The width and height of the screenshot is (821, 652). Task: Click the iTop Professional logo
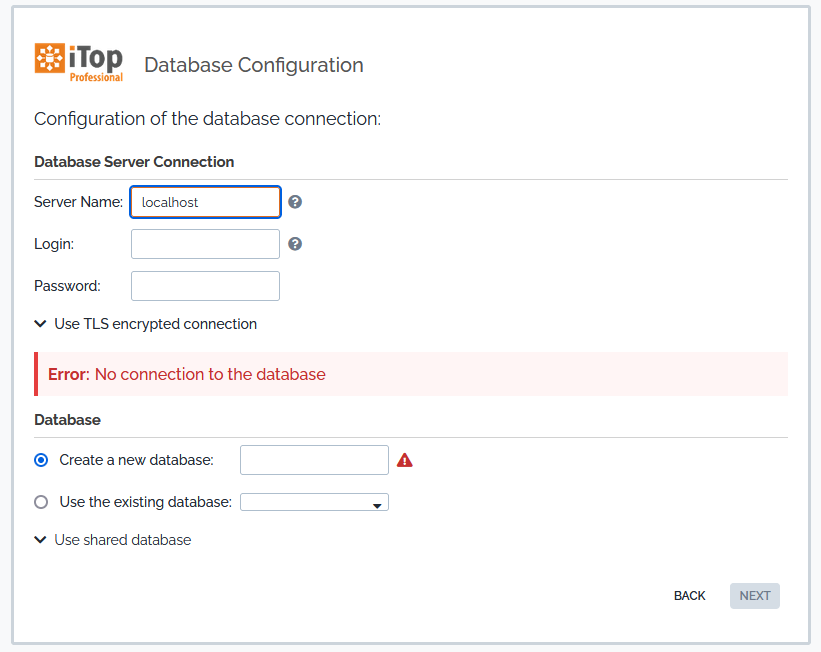tap(79, 63)
